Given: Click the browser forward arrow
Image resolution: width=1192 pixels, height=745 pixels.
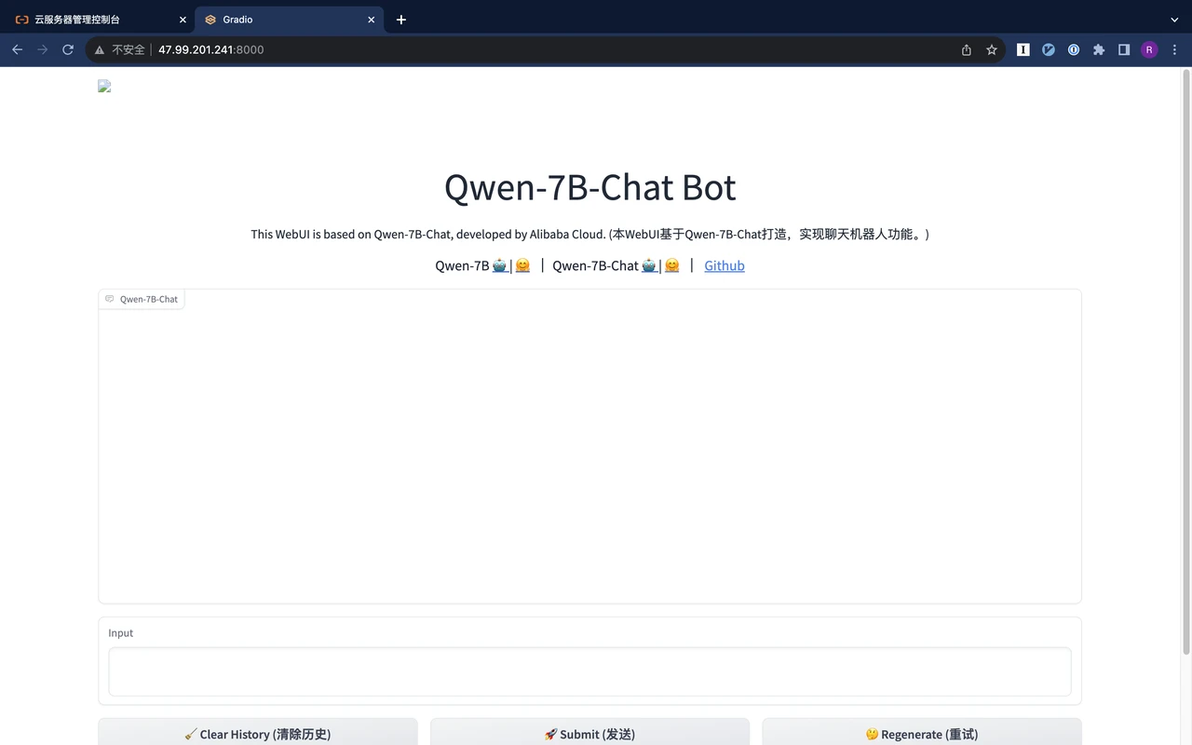Looking at the screenshot, I should tap(43, 49).
